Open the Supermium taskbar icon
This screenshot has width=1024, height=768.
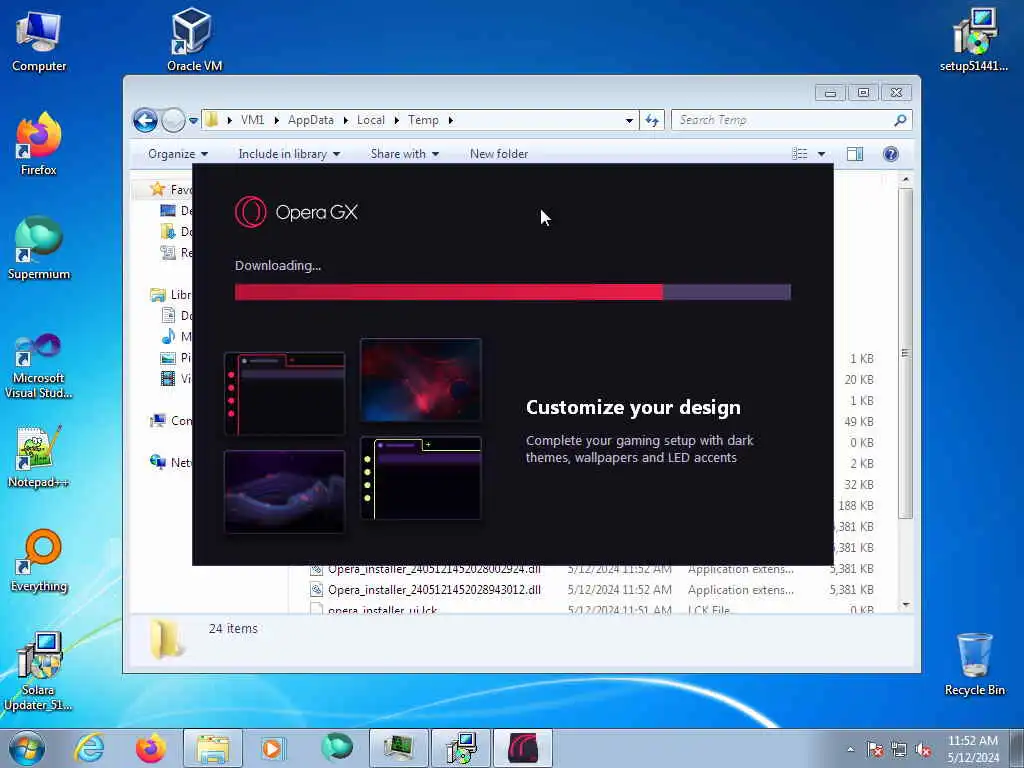(337, 748)
